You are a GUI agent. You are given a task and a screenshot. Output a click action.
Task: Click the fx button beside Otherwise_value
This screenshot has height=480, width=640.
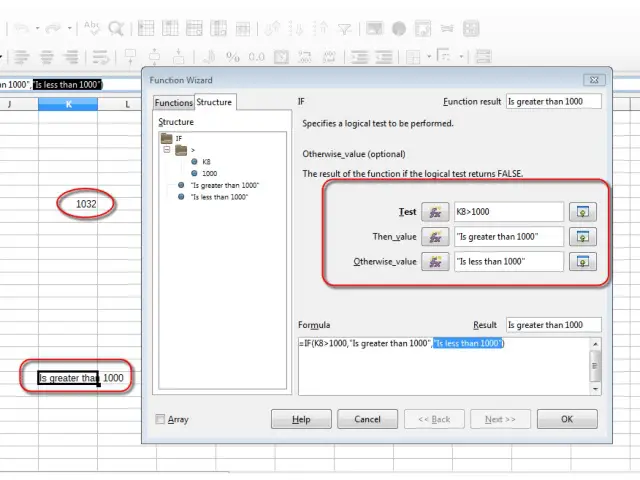435,262
